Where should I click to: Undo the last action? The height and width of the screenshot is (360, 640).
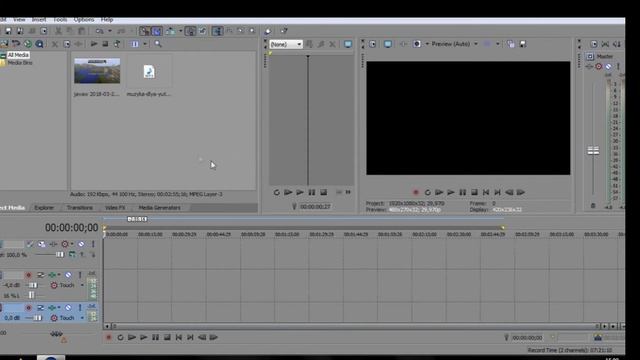(100, 31)
